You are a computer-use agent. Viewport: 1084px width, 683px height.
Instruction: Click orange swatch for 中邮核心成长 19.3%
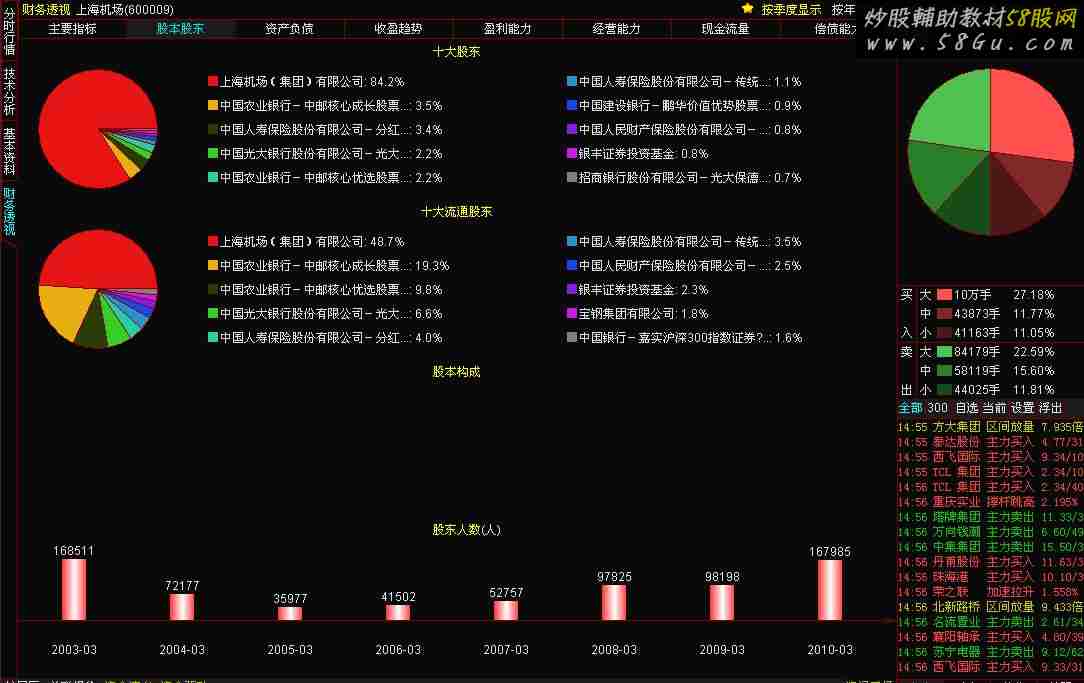pyautogui.click(x=213, y=265)
